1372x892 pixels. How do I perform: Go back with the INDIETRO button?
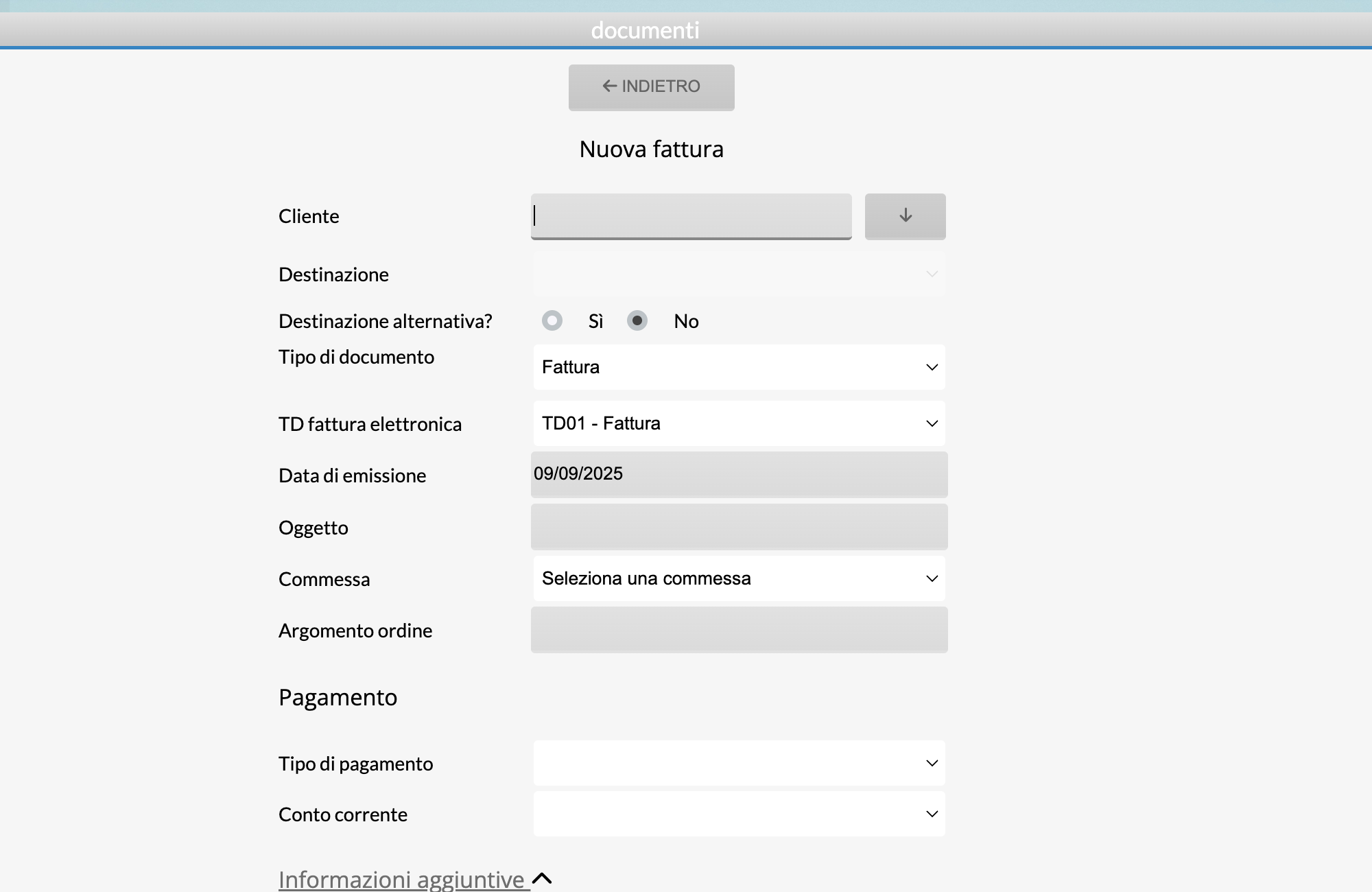(x=651, y=87)
